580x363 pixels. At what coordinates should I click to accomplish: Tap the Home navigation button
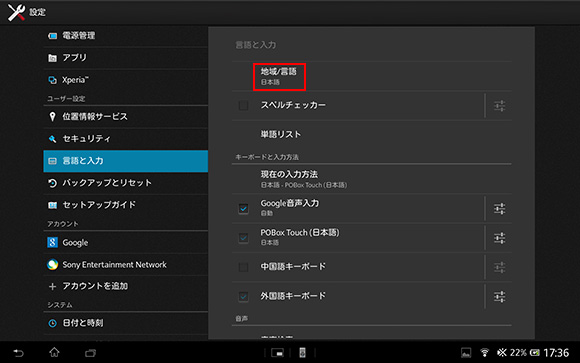[54, 352]
